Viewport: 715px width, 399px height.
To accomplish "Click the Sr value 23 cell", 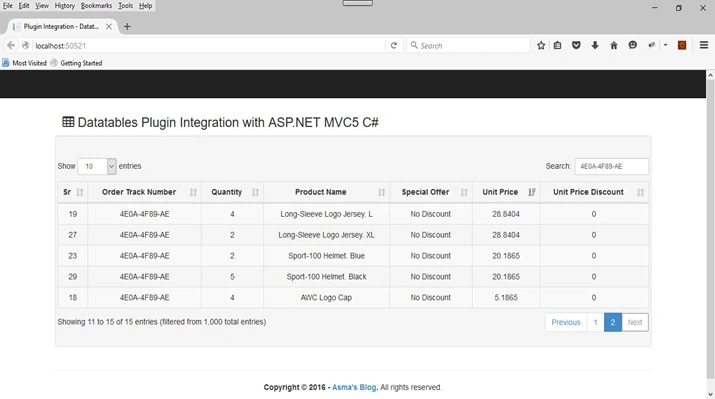I will pyautogui.click(x=73, y=256).
